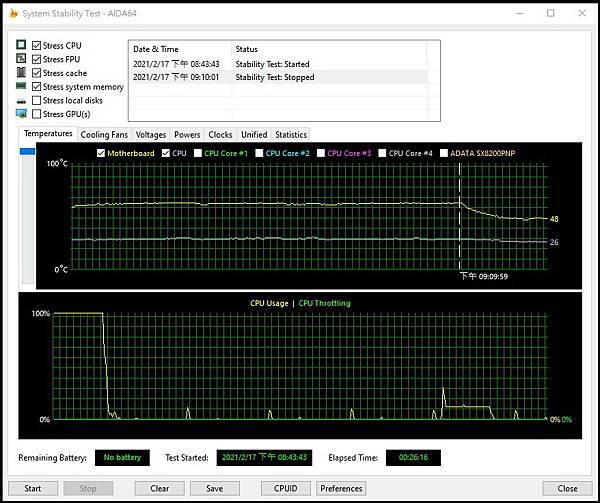The width and height of the screenshot is (600, 503).
Task: Click the disk drive icon beside Stress local disks
Action: tap(21, 100)
